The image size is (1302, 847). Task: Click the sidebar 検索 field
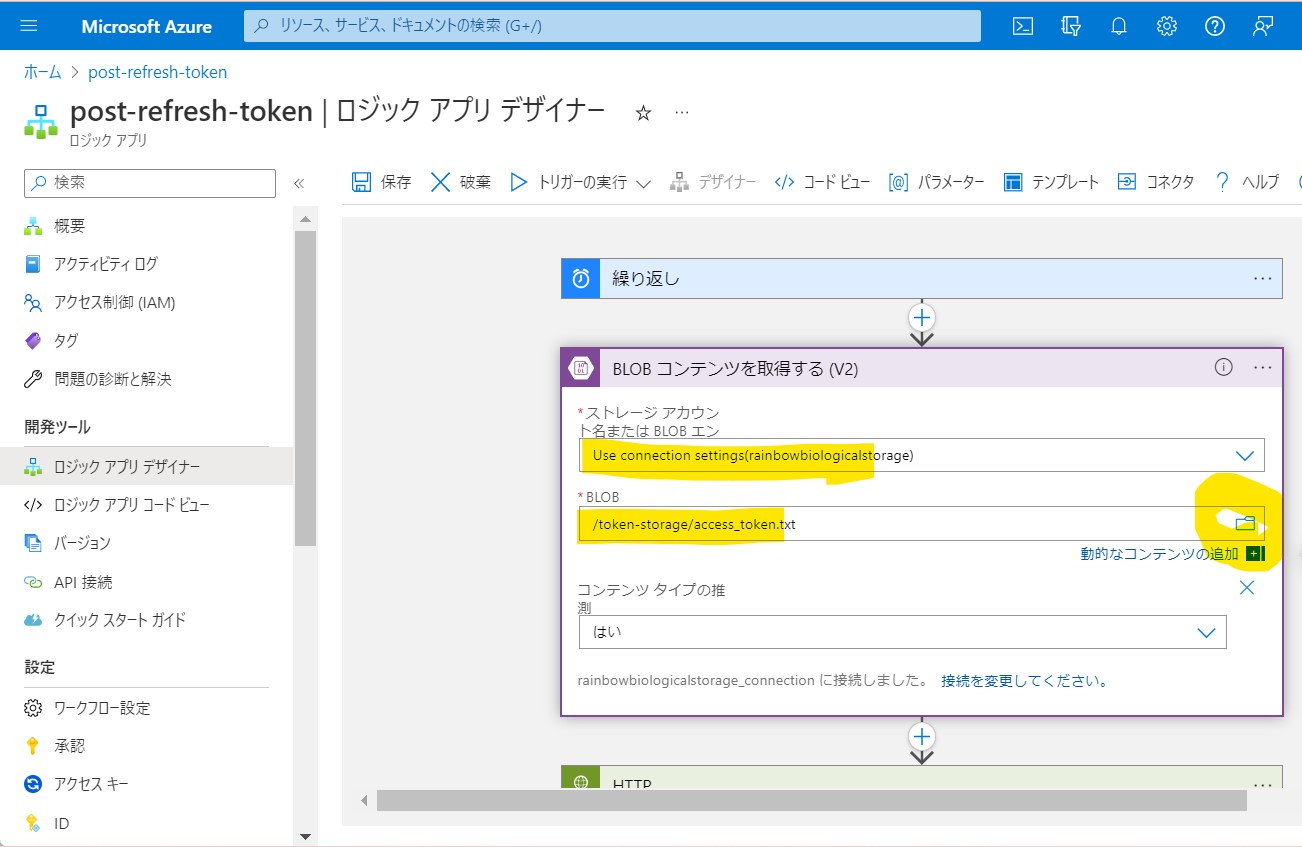click(150, 183)
